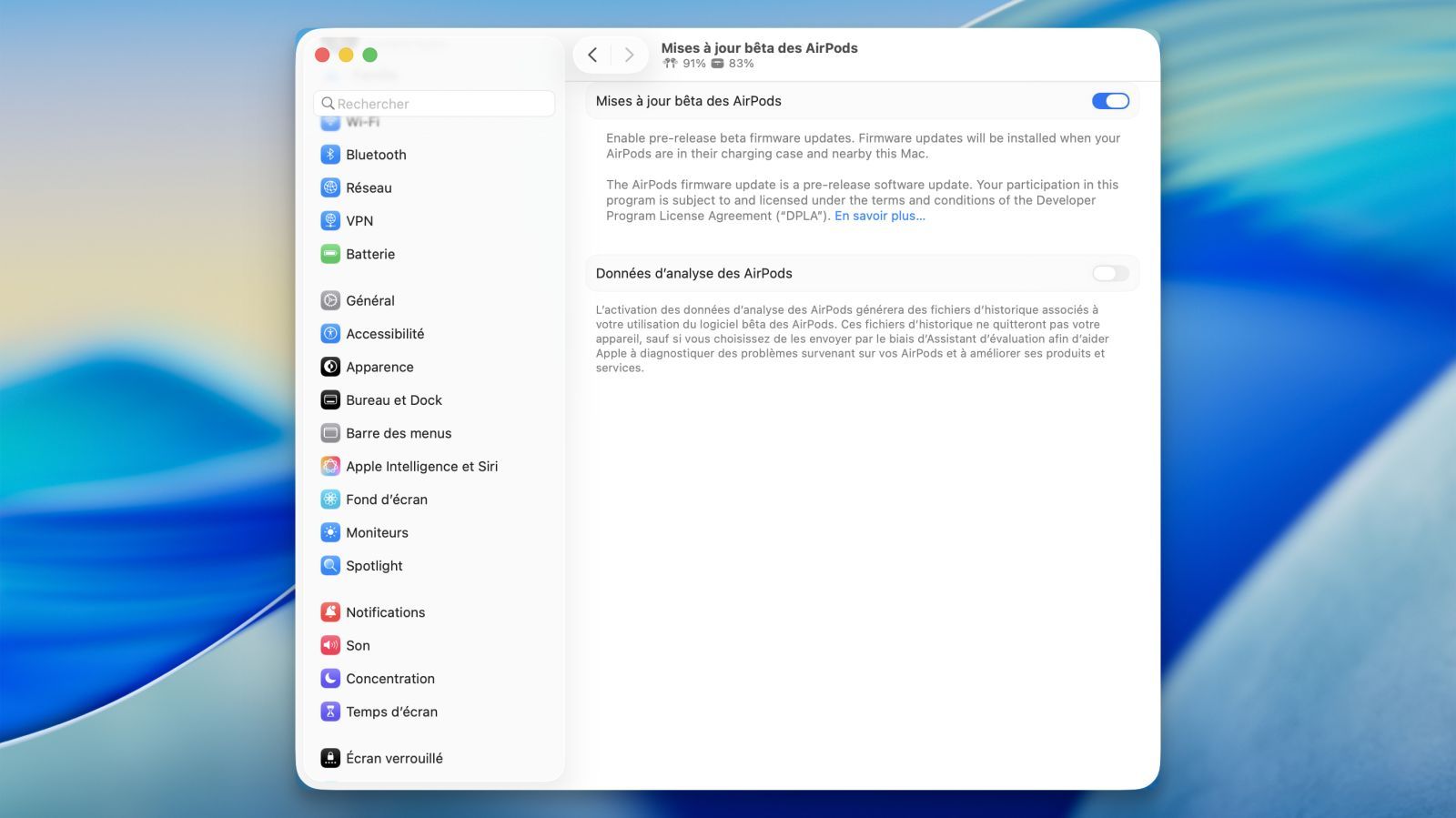Image resolution: width=1456 pixels, height=818 pixels.
Task: Select Général label in sidebar
Action: pos(370,300)
